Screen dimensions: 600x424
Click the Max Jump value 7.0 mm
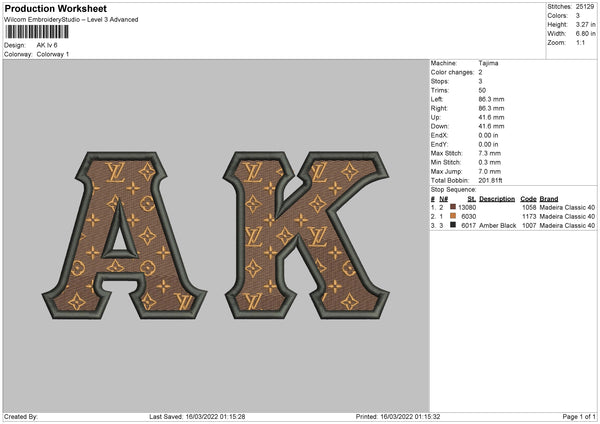[489, 171]
